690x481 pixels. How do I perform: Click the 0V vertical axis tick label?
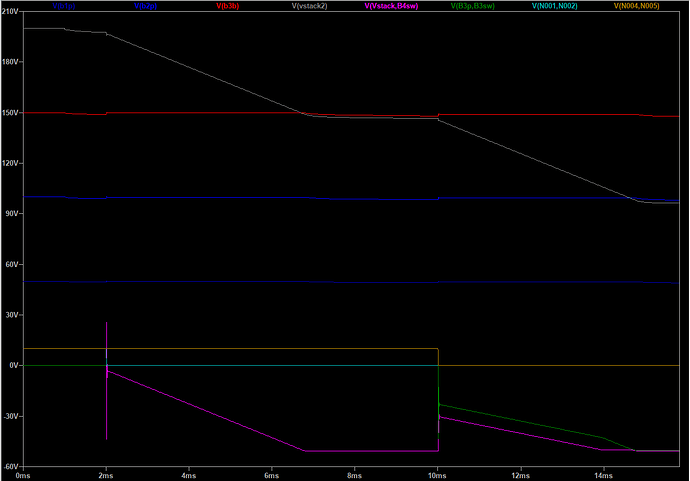(x=15, y=366)
